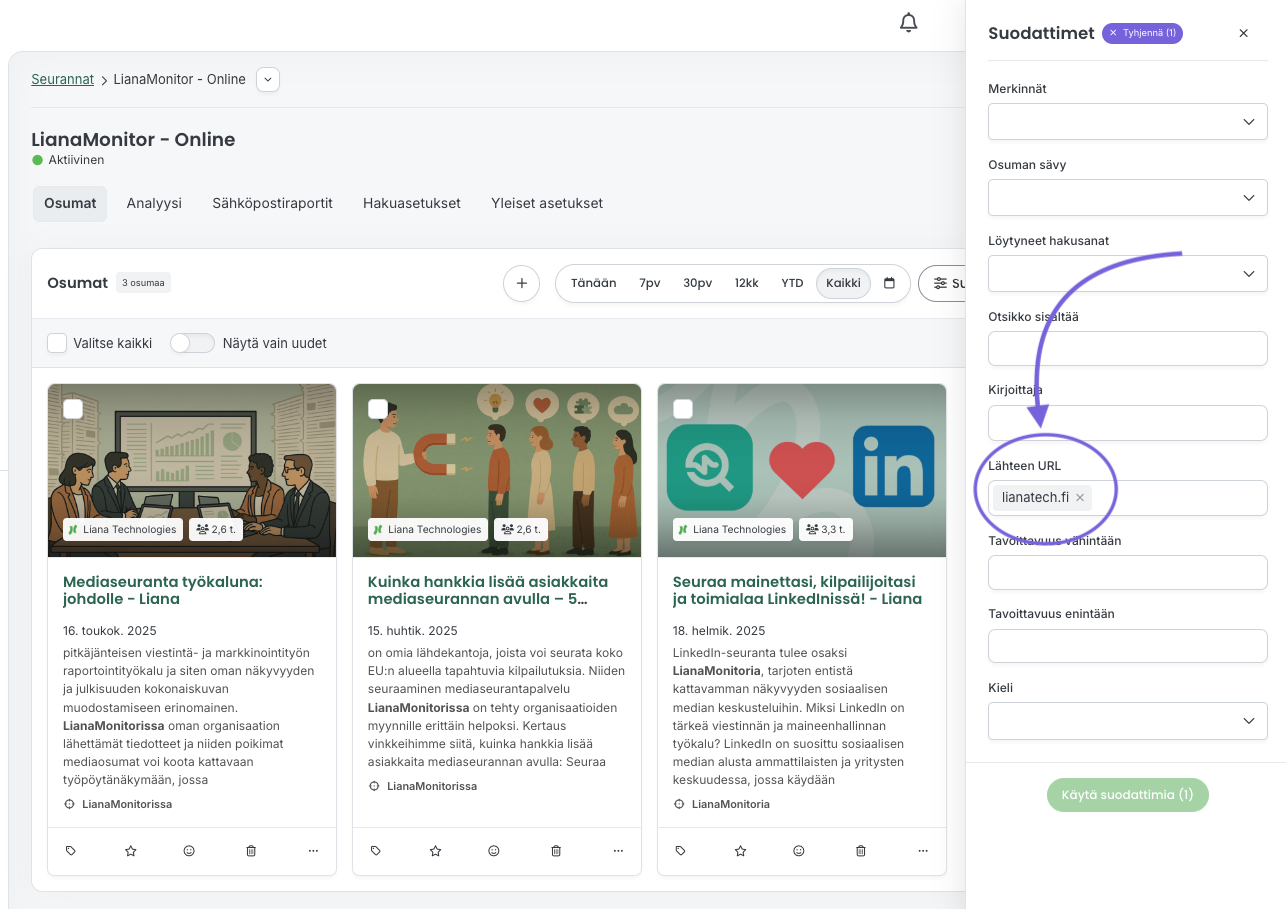Open Seuraa mainettasi, kilpailijoitasi article title
1286x909 pixels.
pos(798,590)
